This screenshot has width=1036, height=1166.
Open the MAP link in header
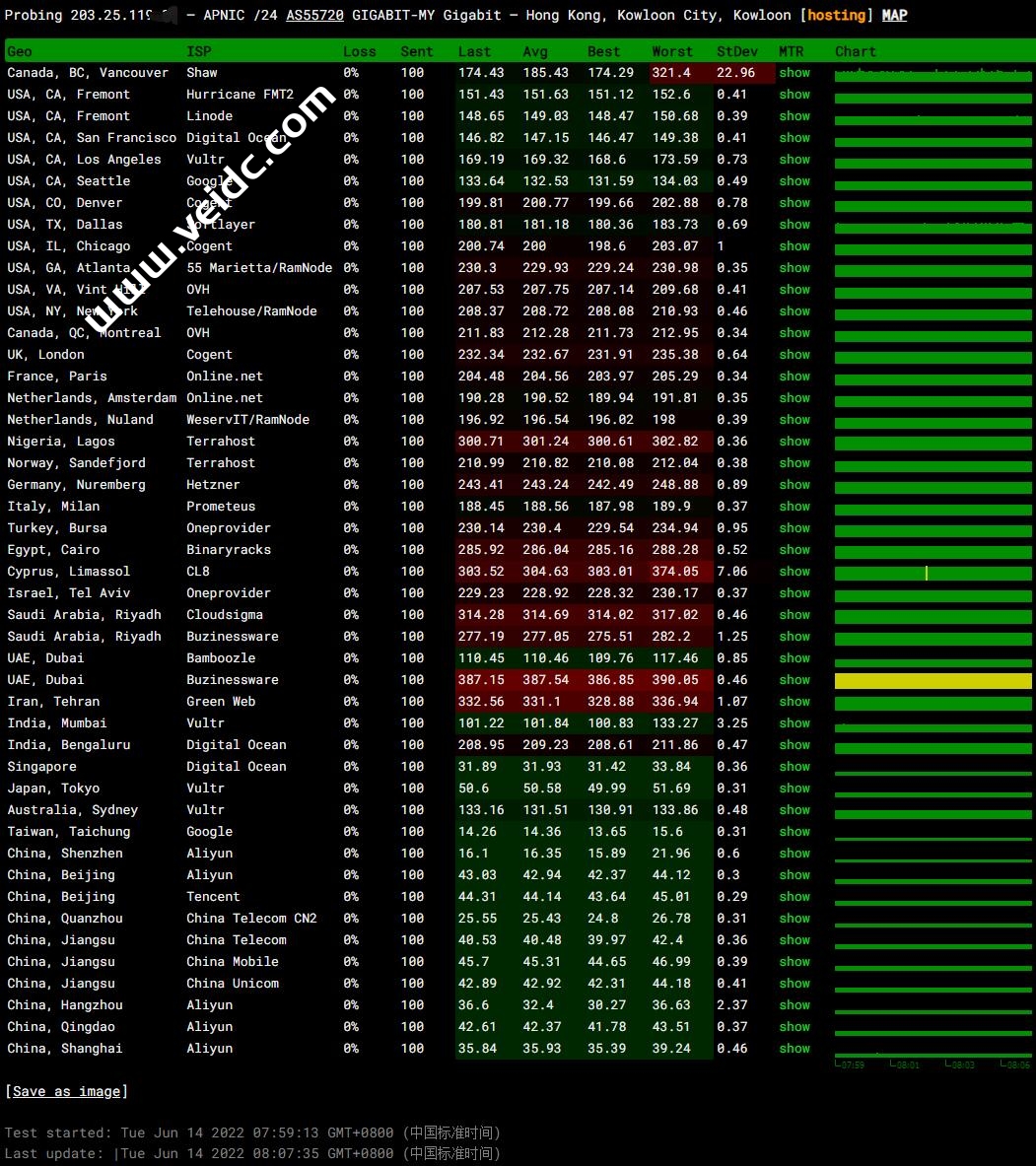894,15
